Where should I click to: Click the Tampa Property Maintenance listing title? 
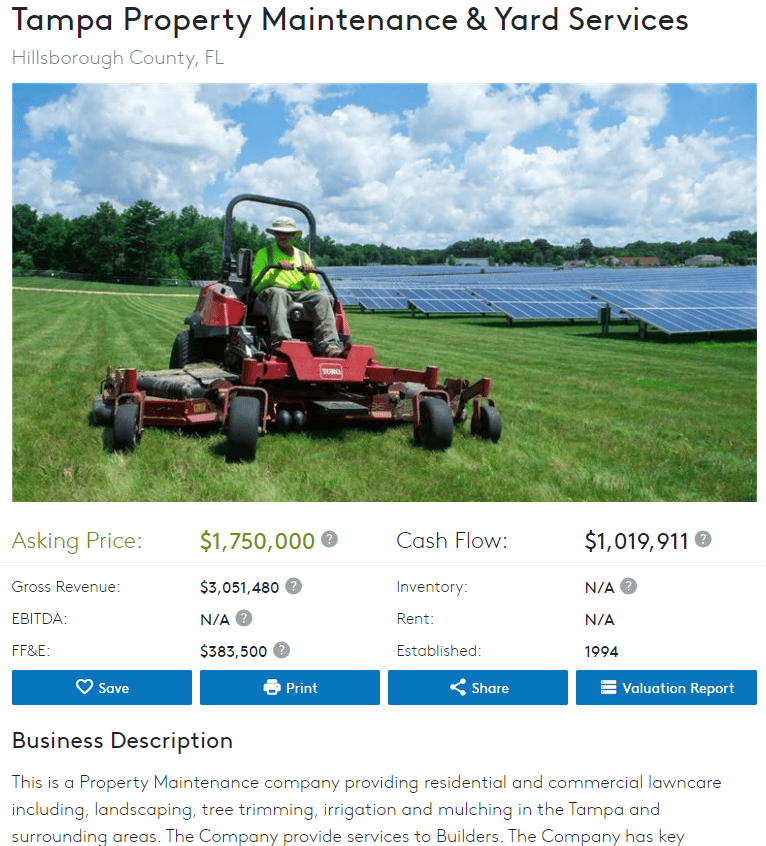(x=350, y=20)
